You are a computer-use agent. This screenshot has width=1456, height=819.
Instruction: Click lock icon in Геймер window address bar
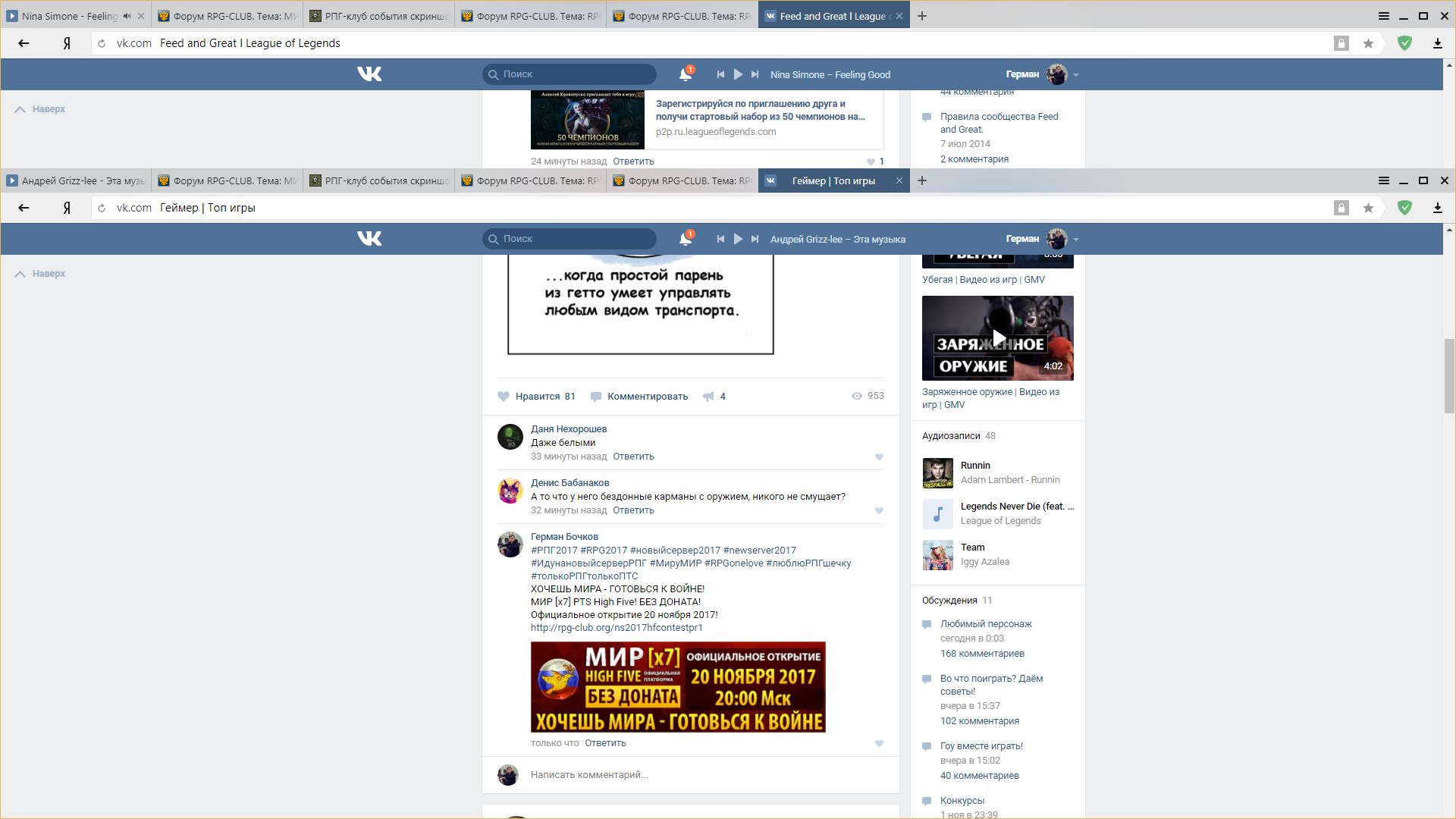[1341, 208]
